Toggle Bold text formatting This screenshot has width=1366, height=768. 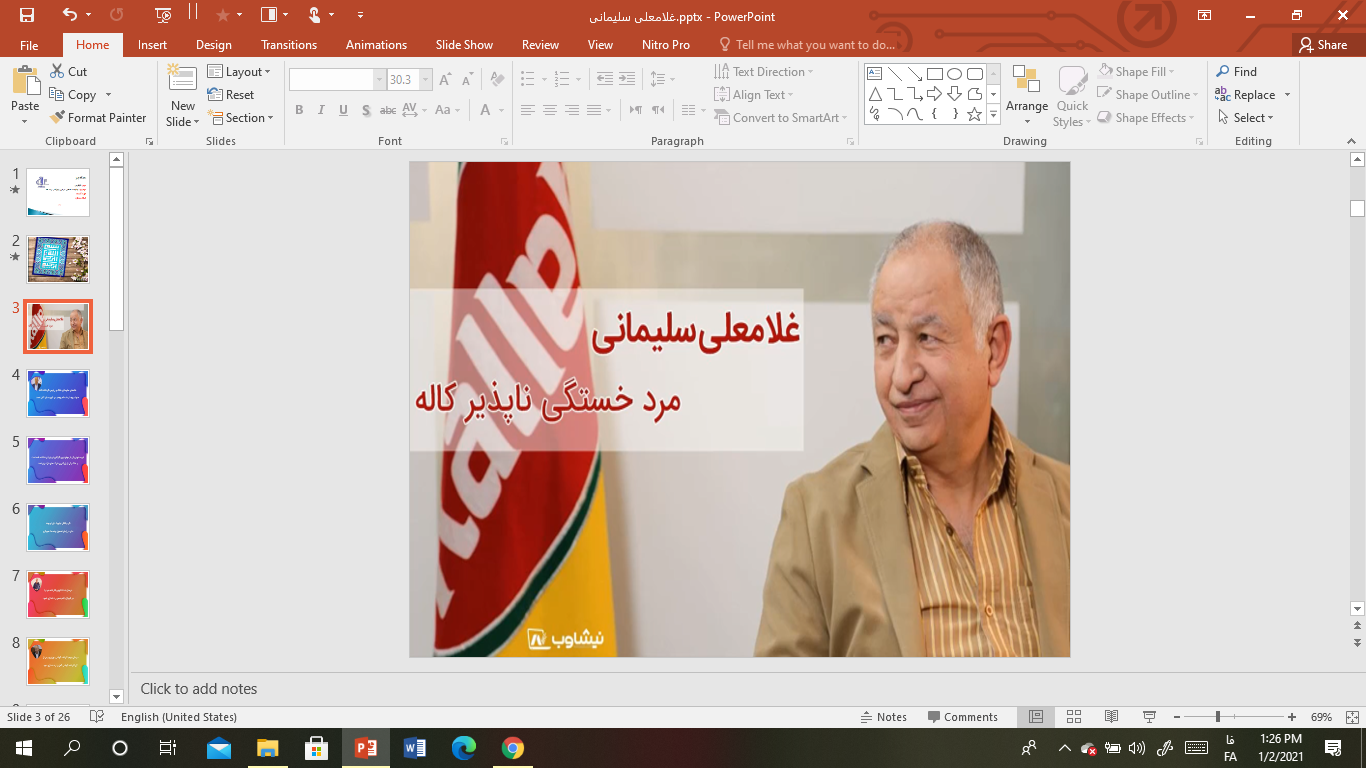click(x=299, y=110)
